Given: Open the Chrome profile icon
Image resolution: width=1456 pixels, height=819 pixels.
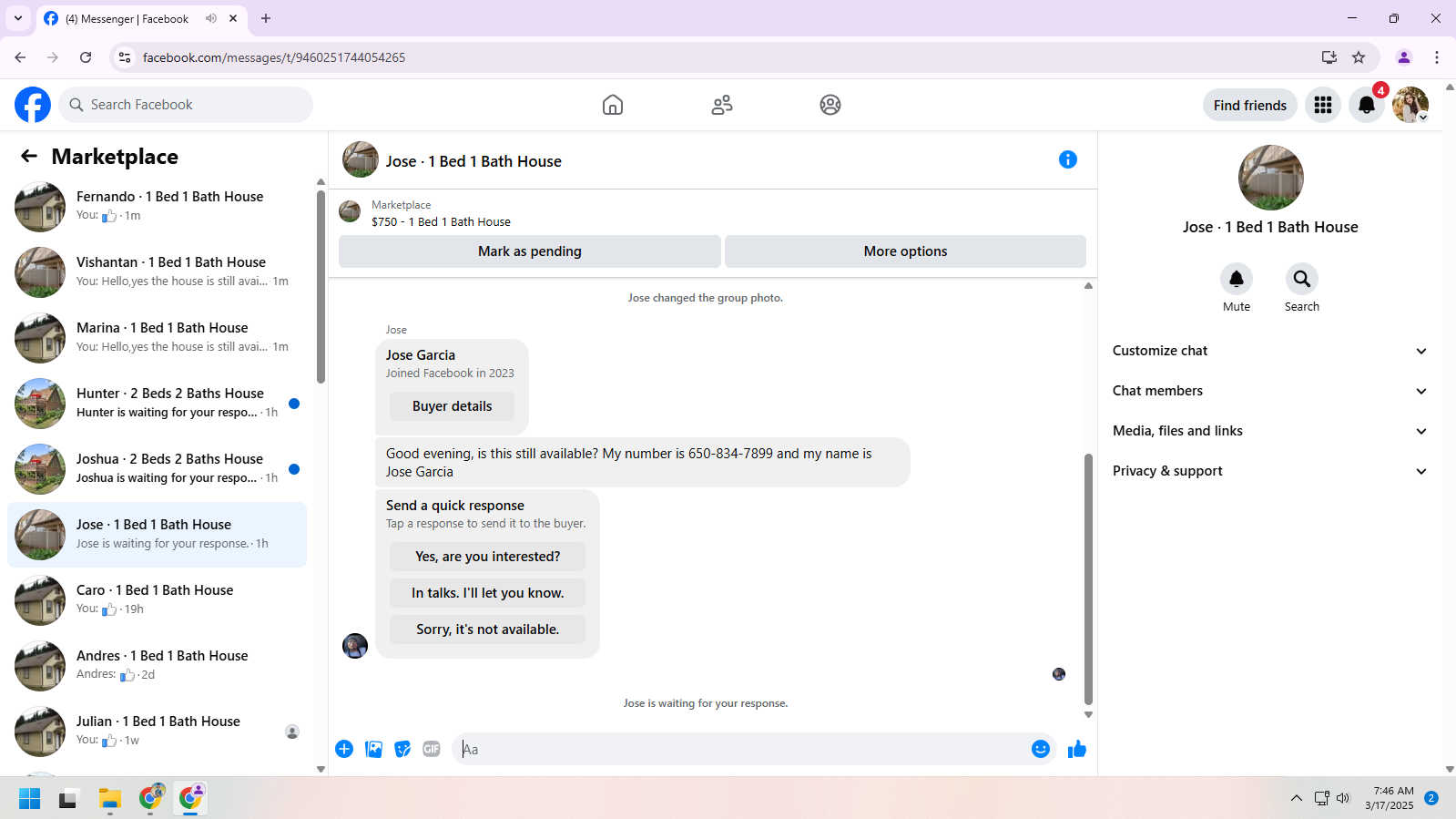Looking at the screenshot, I should coord(1404,57).
